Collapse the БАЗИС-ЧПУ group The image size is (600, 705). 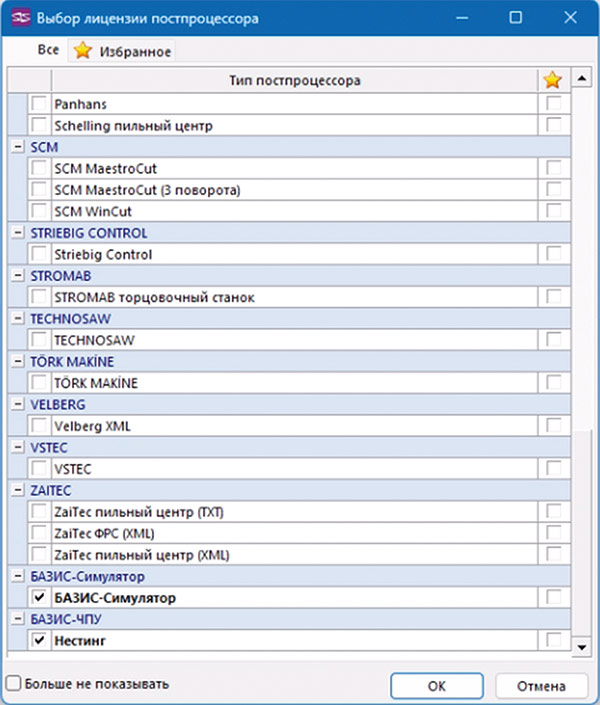pos(17,619)
